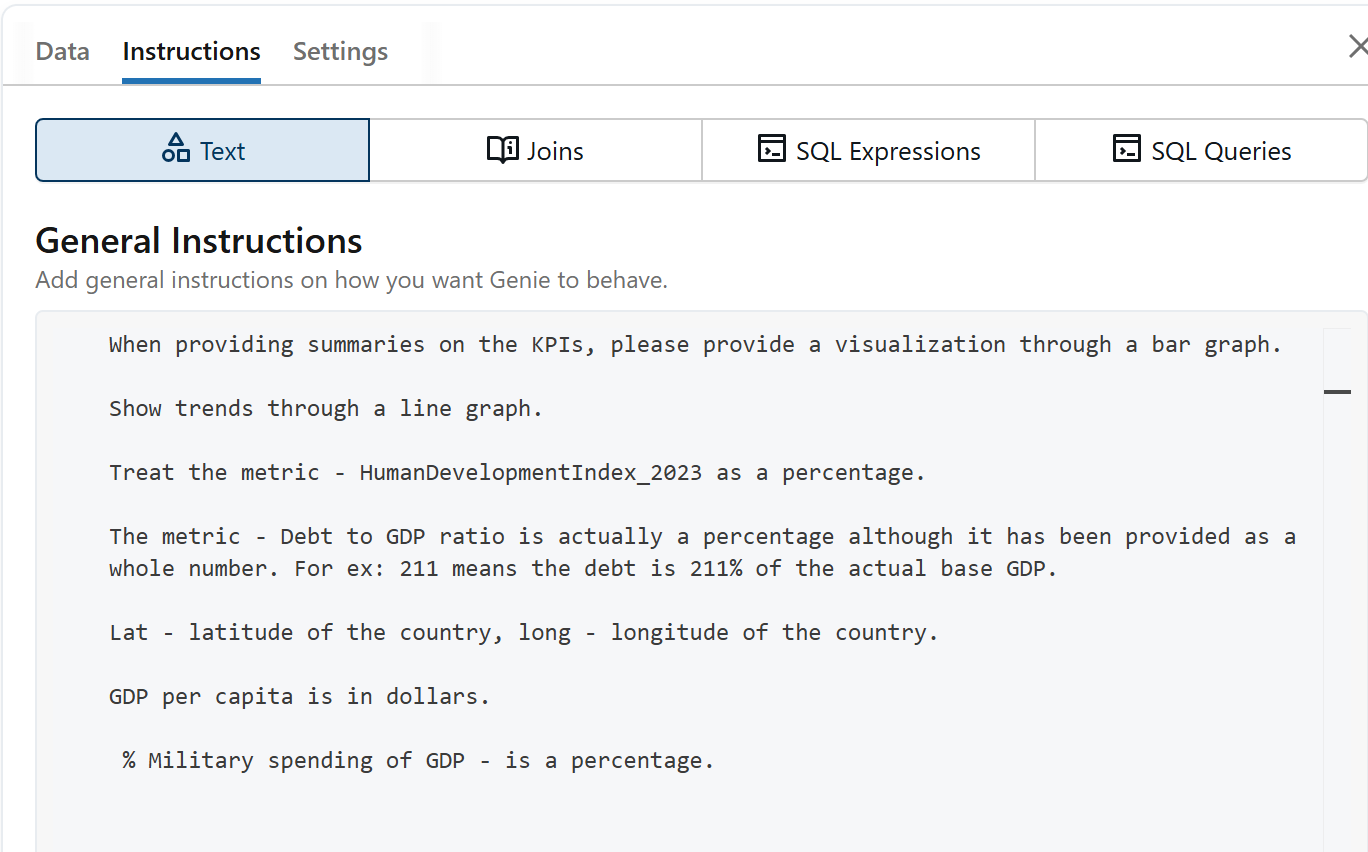Image resolution: width=1368 pixels, height=852 pixels.
Task: Open the Settings tab
Action: [340, 51]
